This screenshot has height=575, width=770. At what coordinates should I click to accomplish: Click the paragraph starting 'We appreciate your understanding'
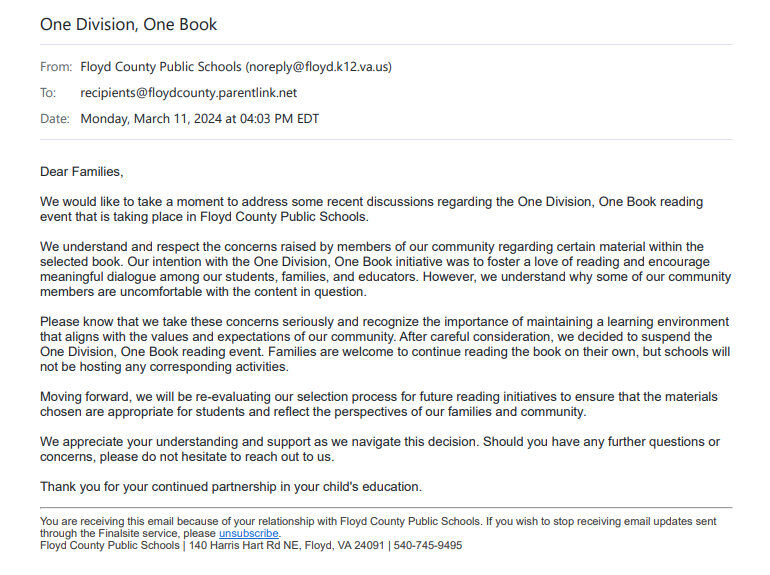point(380,449)
